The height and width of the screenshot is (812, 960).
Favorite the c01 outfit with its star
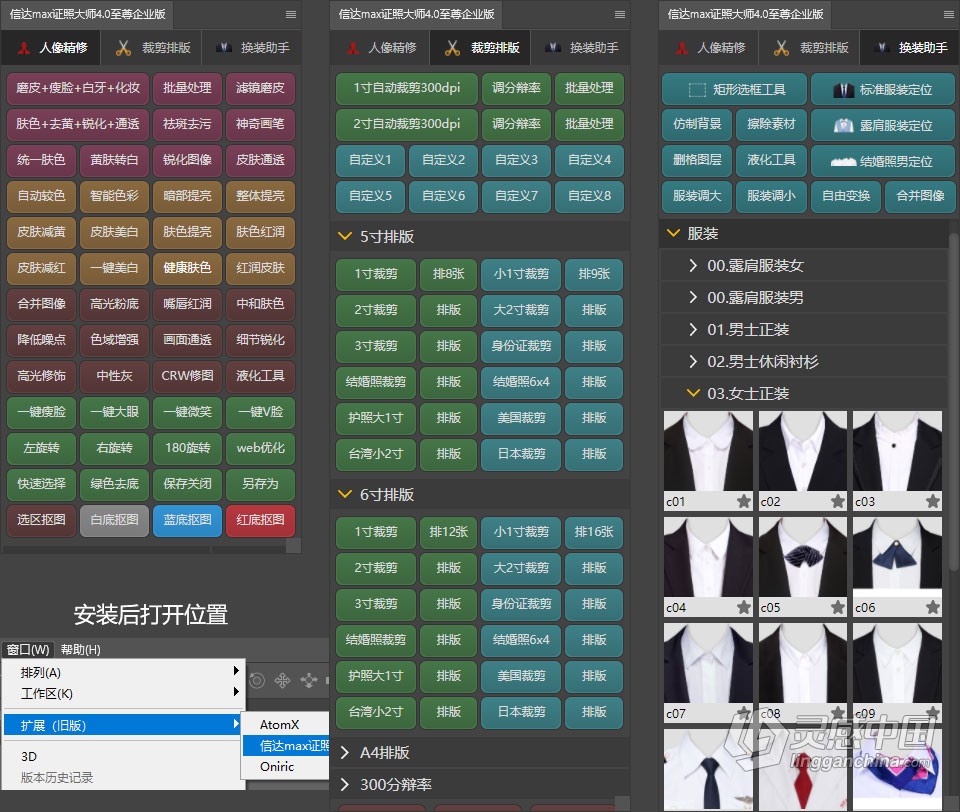[x=744, y=502]
